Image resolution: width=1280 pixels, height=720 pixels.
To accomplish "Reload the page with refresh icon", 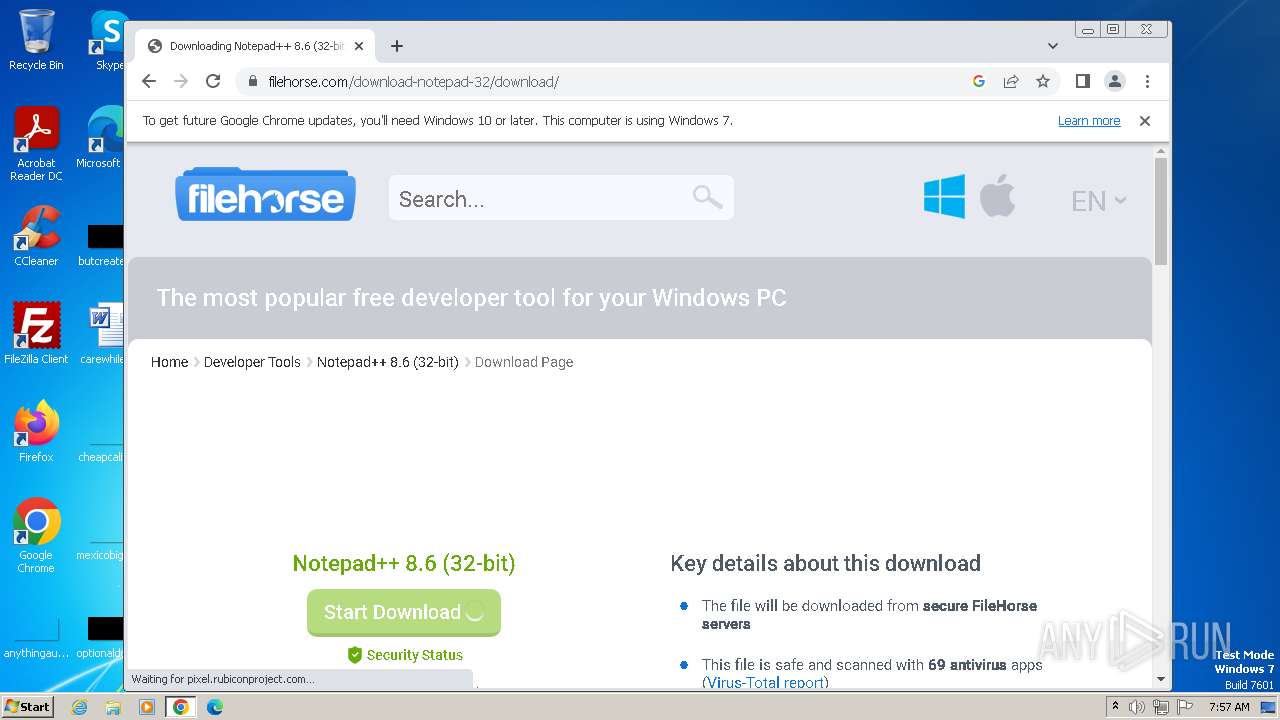I will click(213, 81).
